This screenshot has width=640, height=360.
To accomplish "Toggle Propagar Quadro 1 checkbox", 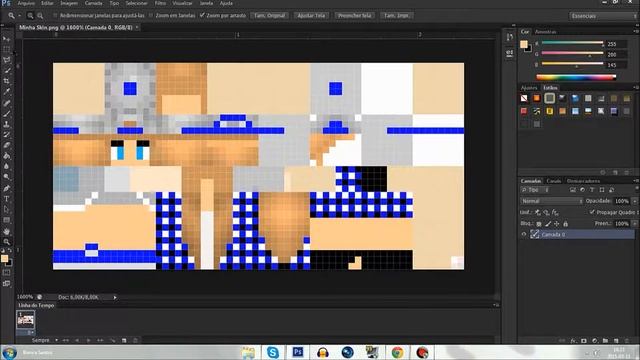I will click(x=592, y=212).
